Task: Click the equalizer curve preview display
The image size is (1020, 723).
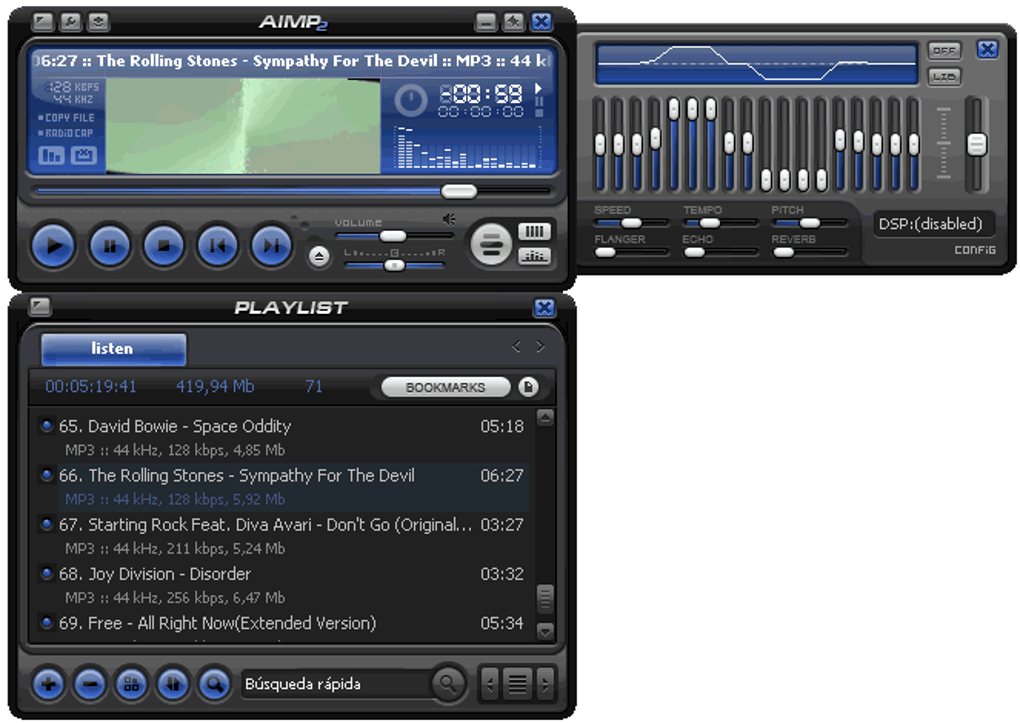Action: click(x=756, y=64)
